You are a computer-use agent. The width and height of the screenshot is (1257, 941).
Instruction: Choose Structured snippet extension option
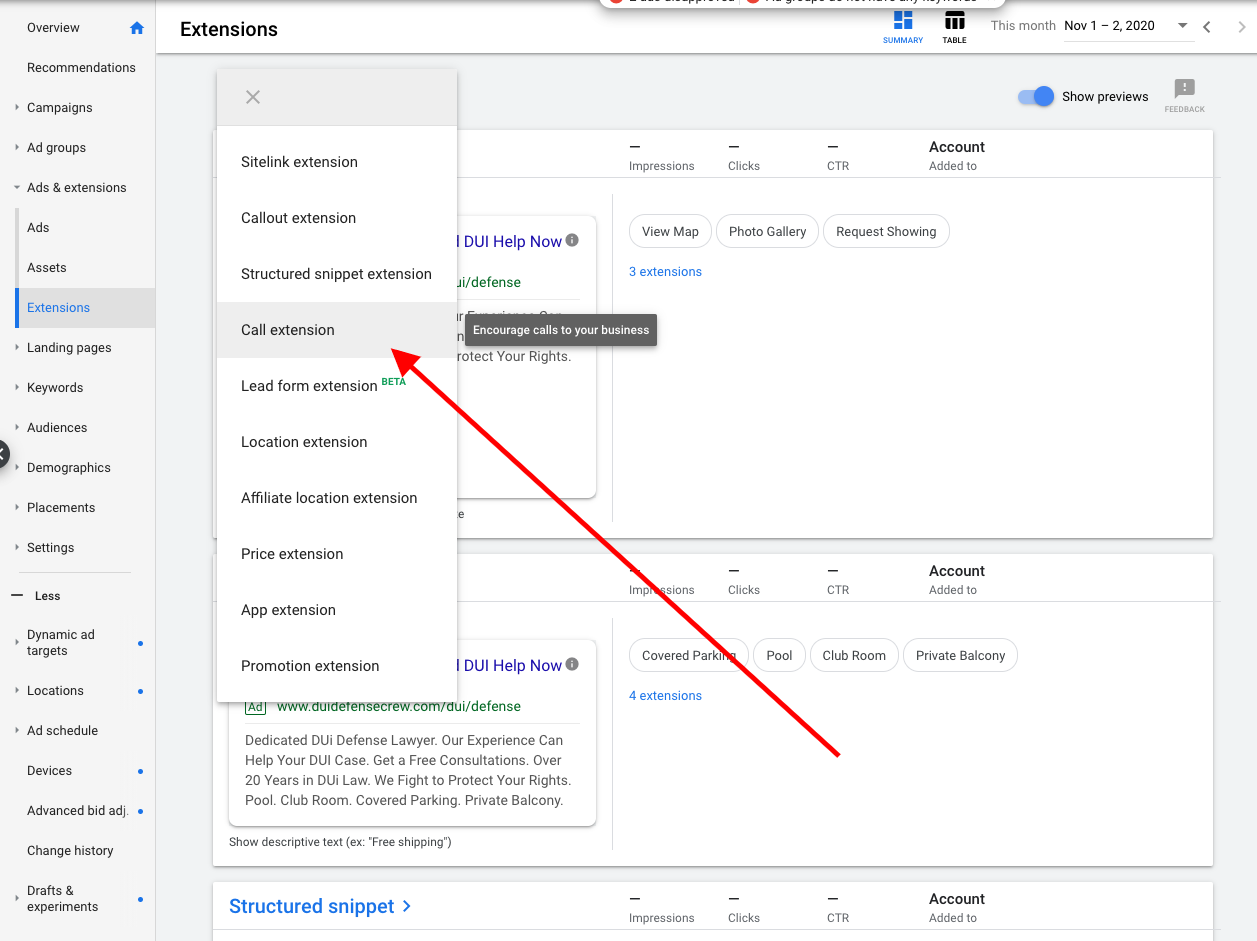337,274
